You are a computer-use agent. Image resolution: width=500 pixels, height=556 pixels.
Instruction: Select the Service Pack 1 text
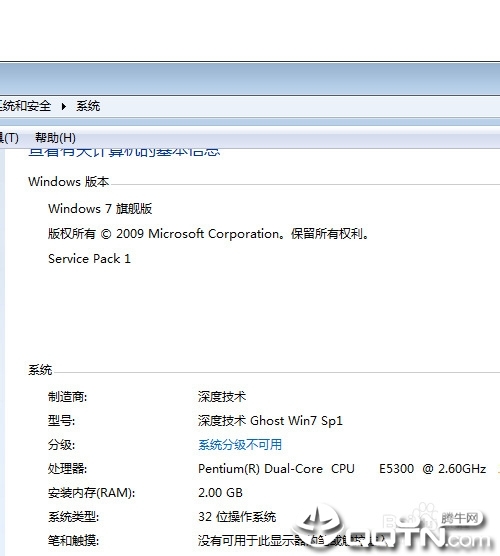[x=89, y=258]
